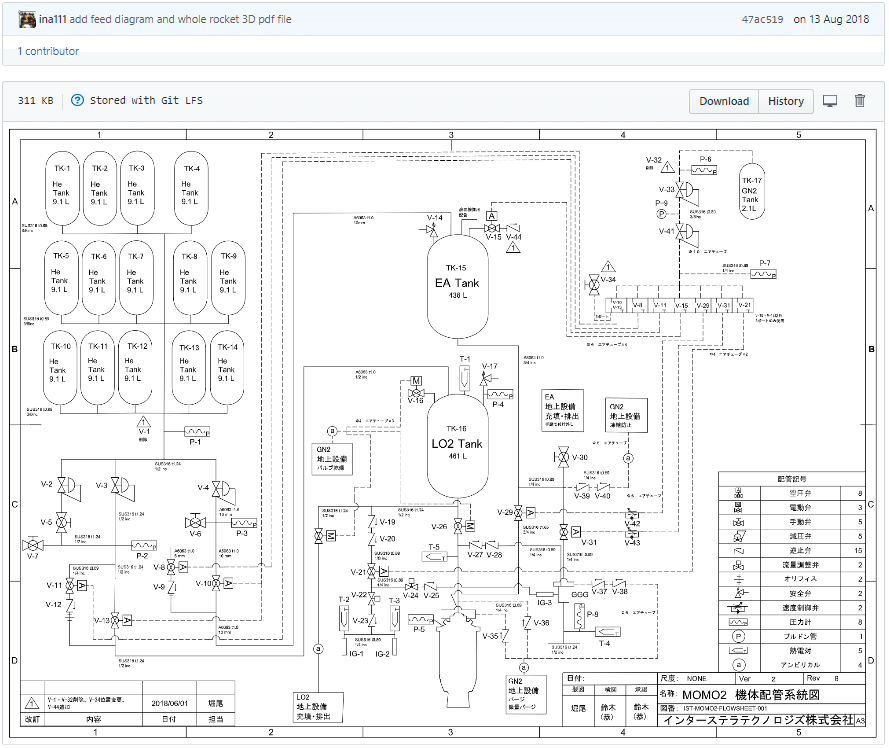The width and height of the screenshot is (889, 748).
Task: Delete the file with the trash icon
Action: point(860,100)
